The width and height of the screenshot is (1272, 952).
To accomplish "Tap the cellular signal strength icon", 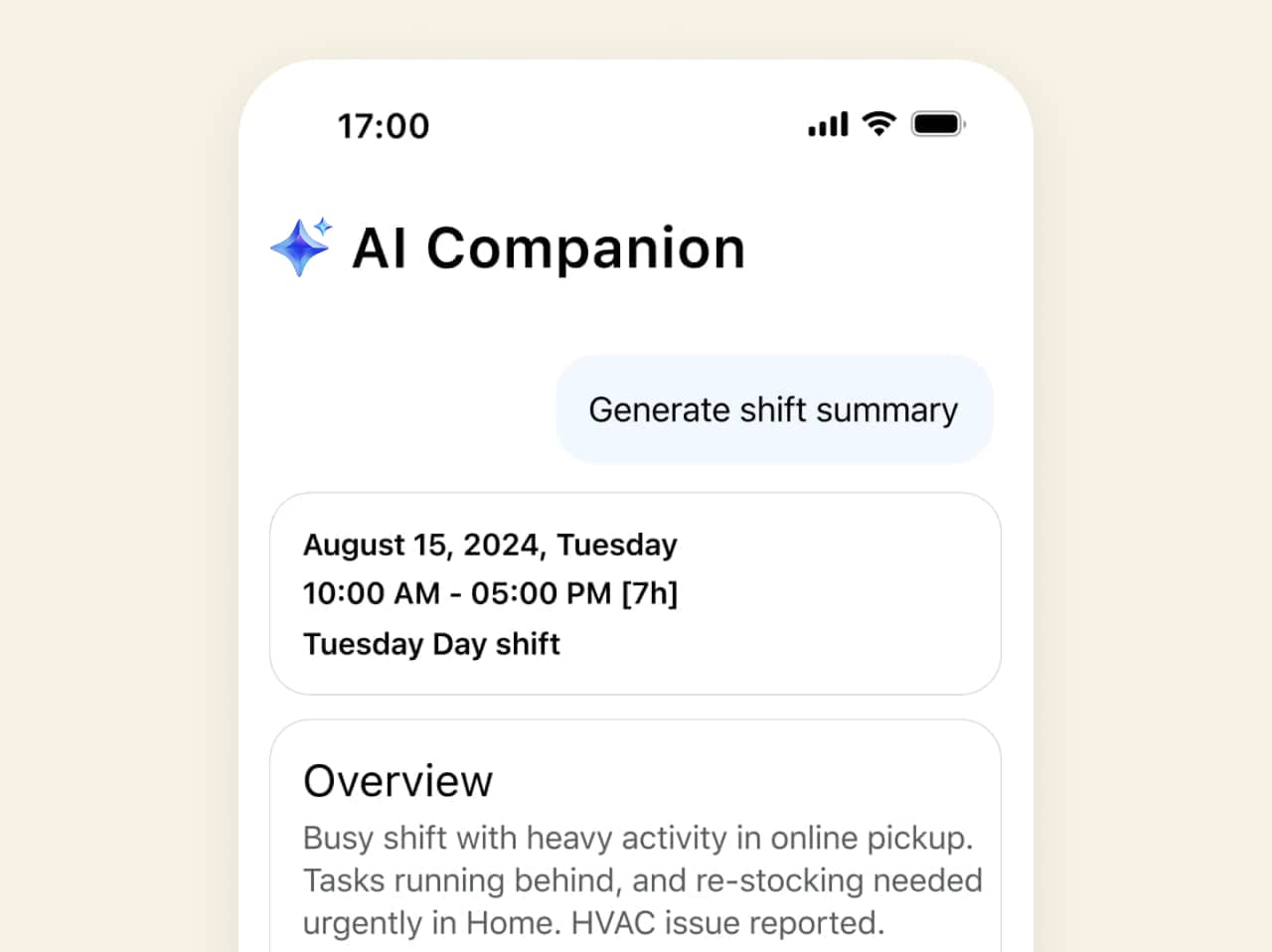I will pyautogui.click(x=828, y=124).
